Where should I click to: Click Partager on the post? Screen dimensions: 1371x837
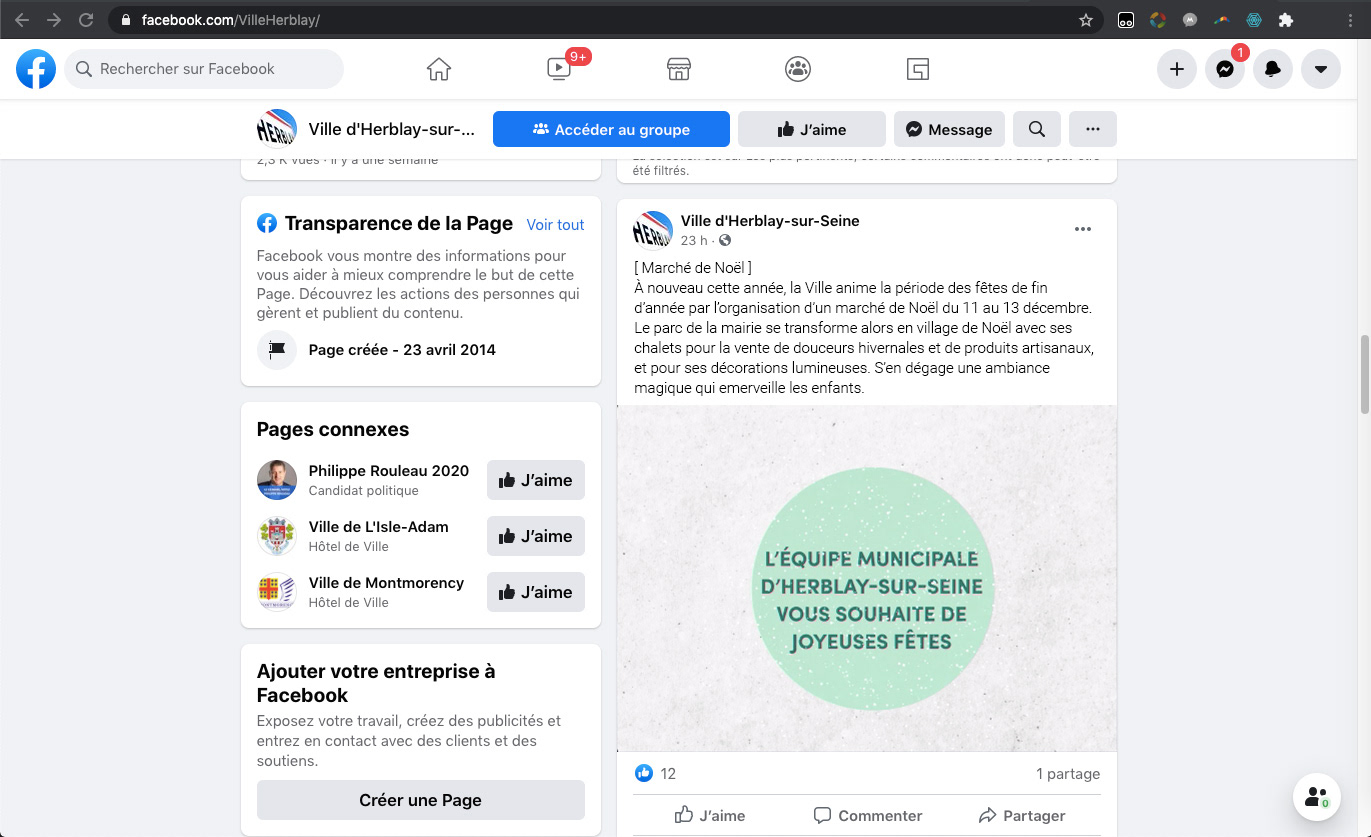pyautogui.click(x=1022, y=815)
